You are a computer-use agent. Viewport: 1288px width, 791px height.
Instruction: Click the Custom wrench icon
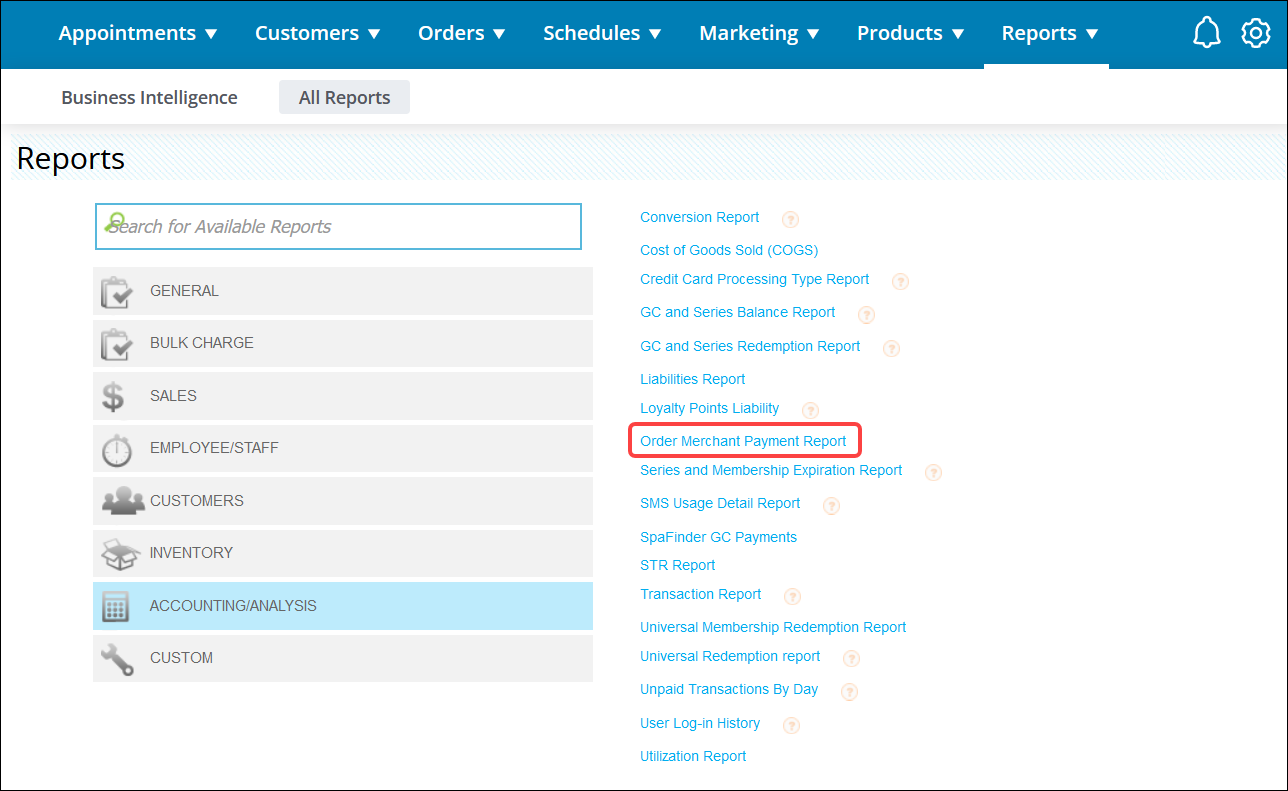tap(117, 657)
